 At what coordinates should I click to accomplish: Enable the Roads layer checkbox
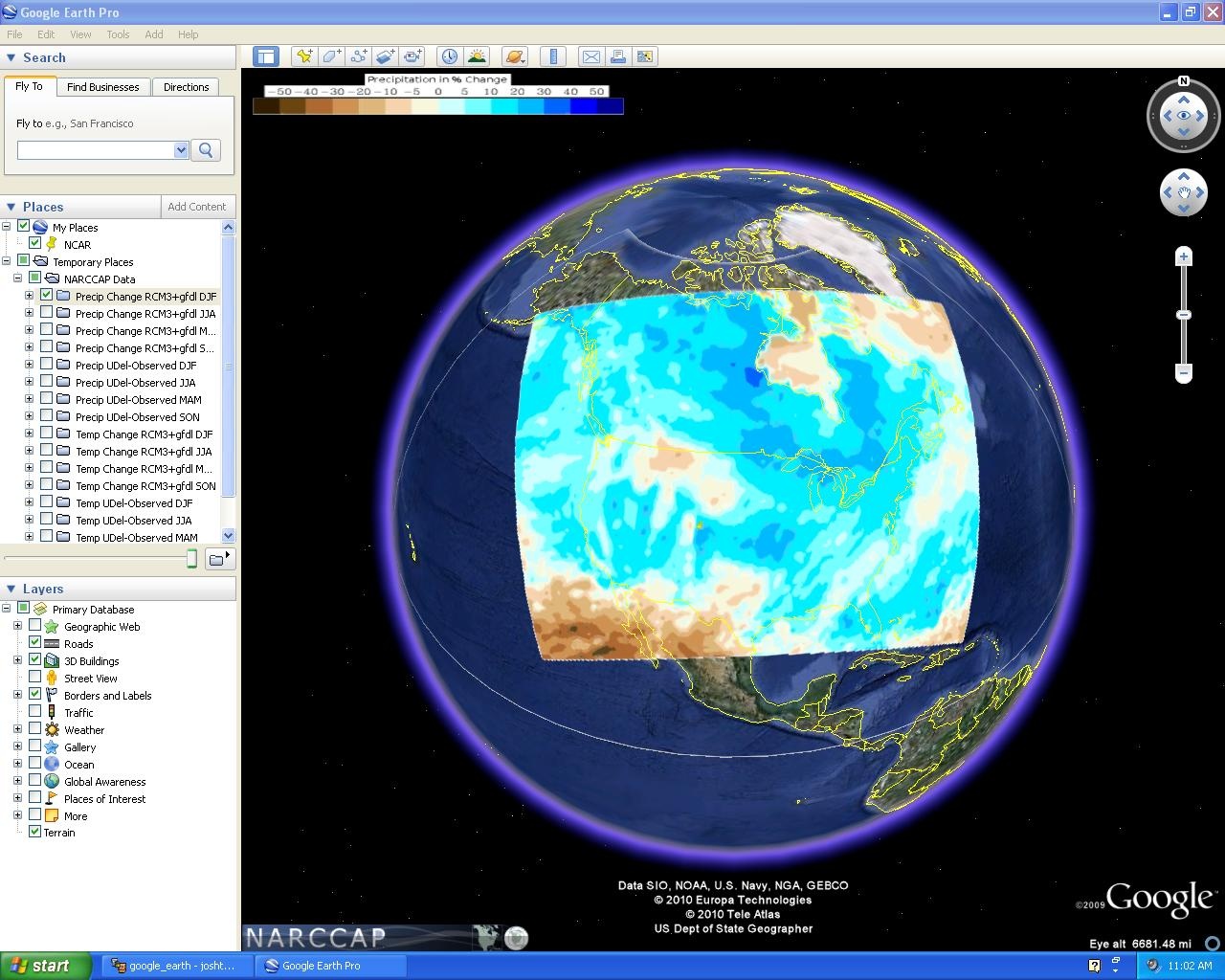click(x=35, y=643)
